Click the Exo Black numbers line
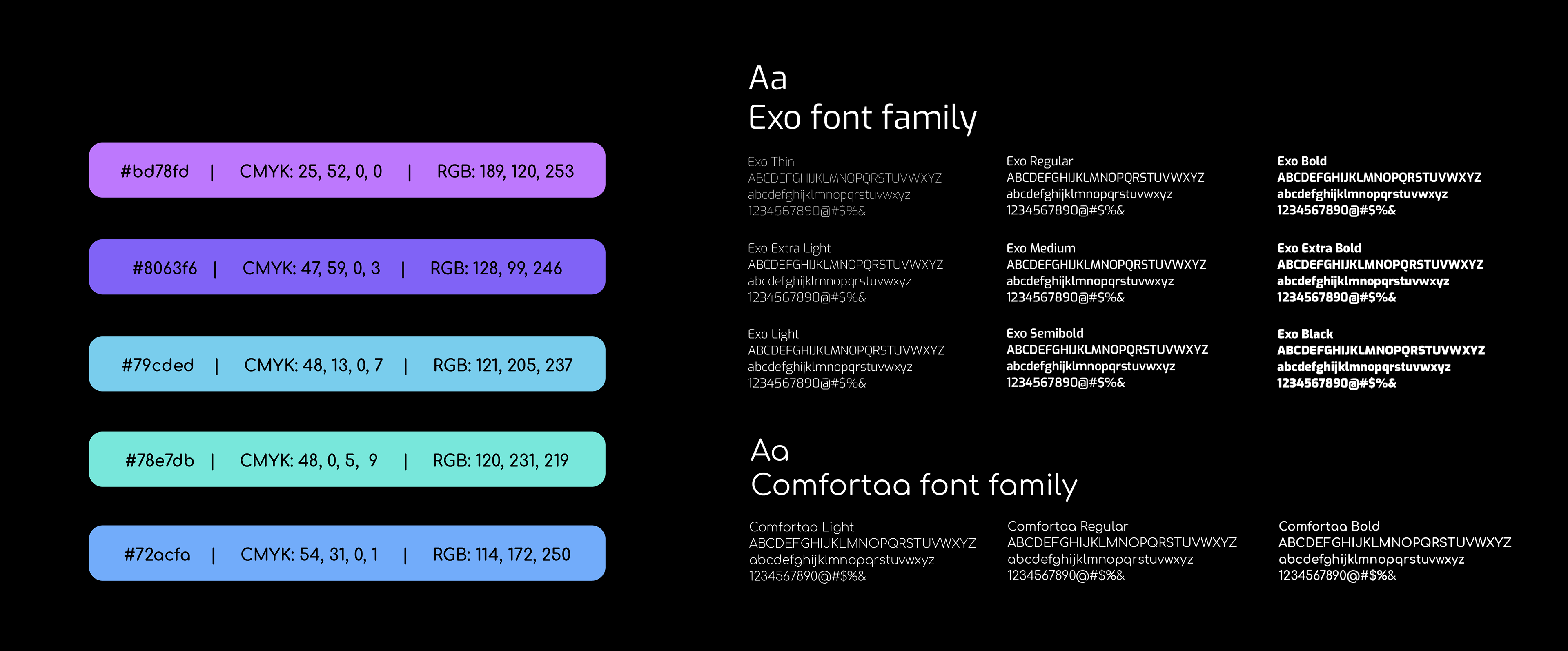 point(1336,383)
